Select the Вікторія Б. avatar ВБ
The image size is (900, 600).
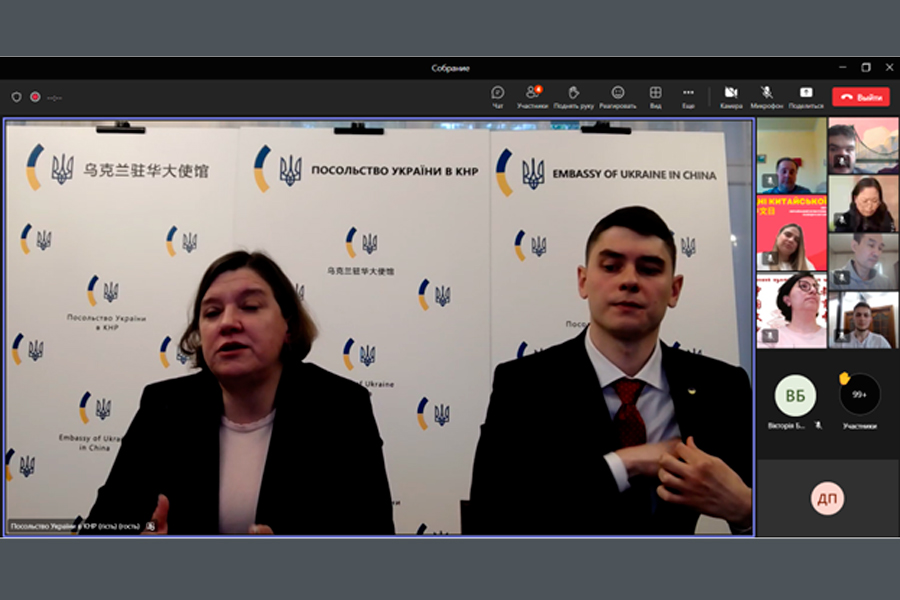(x=795, y=395)
